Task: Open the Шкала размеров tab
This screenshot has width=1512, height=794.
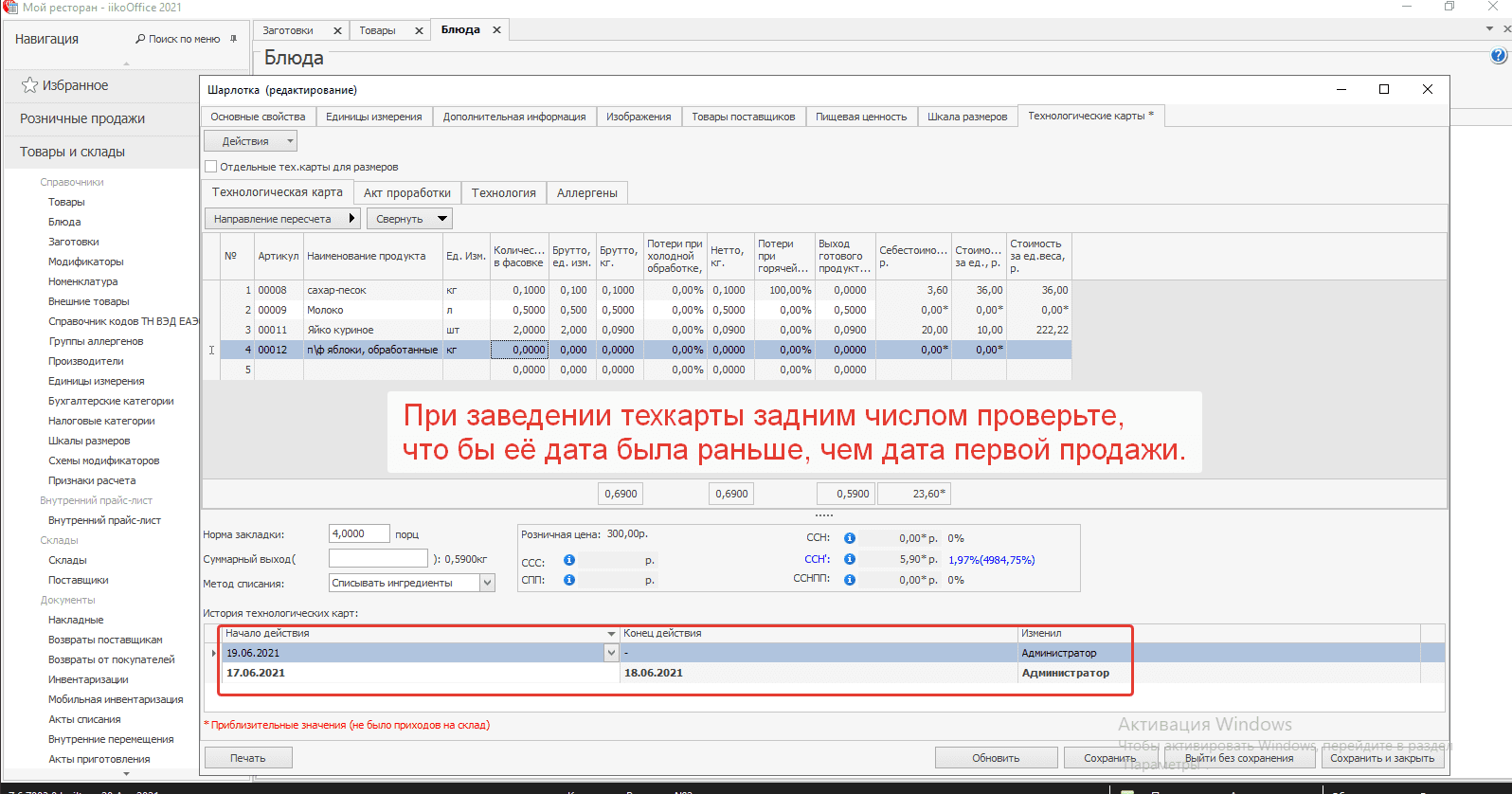Action: [967, 117]
